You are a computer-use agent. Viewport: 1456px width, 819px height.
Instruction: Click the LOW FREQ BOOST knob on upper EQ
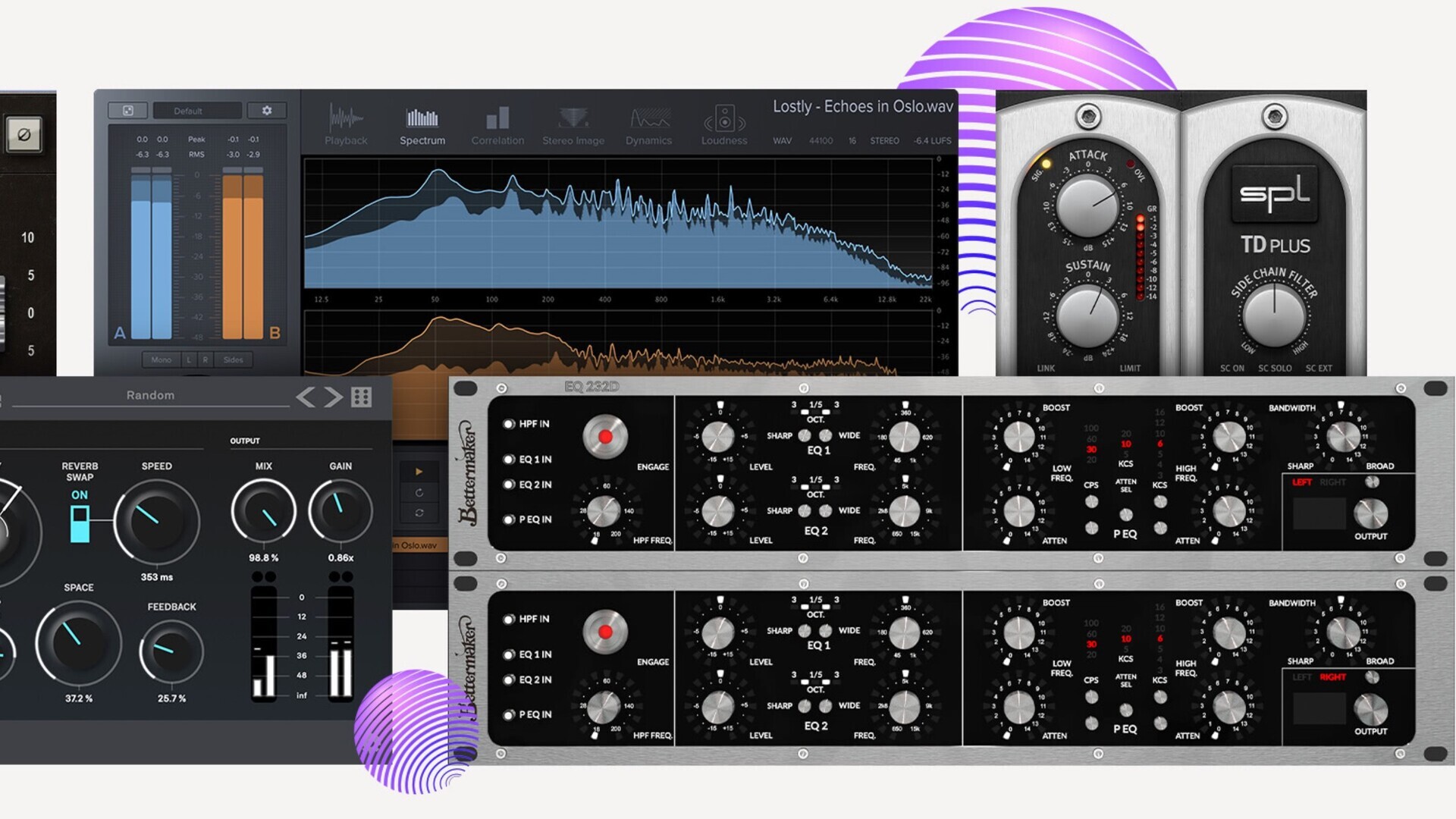1019,438
